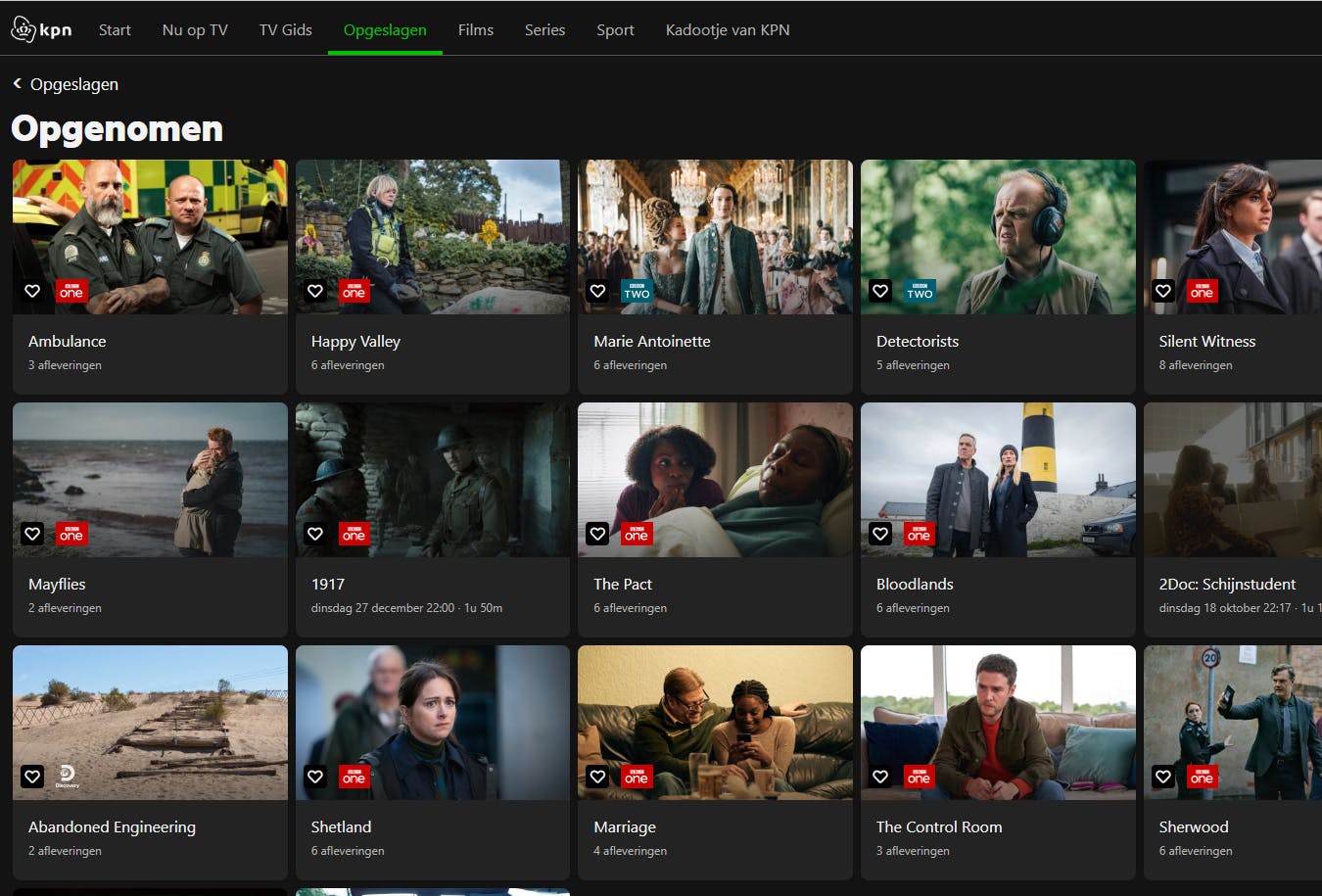Open Mayflies recording title
This screenshot has width=1322, height=896.
(57, 584)
